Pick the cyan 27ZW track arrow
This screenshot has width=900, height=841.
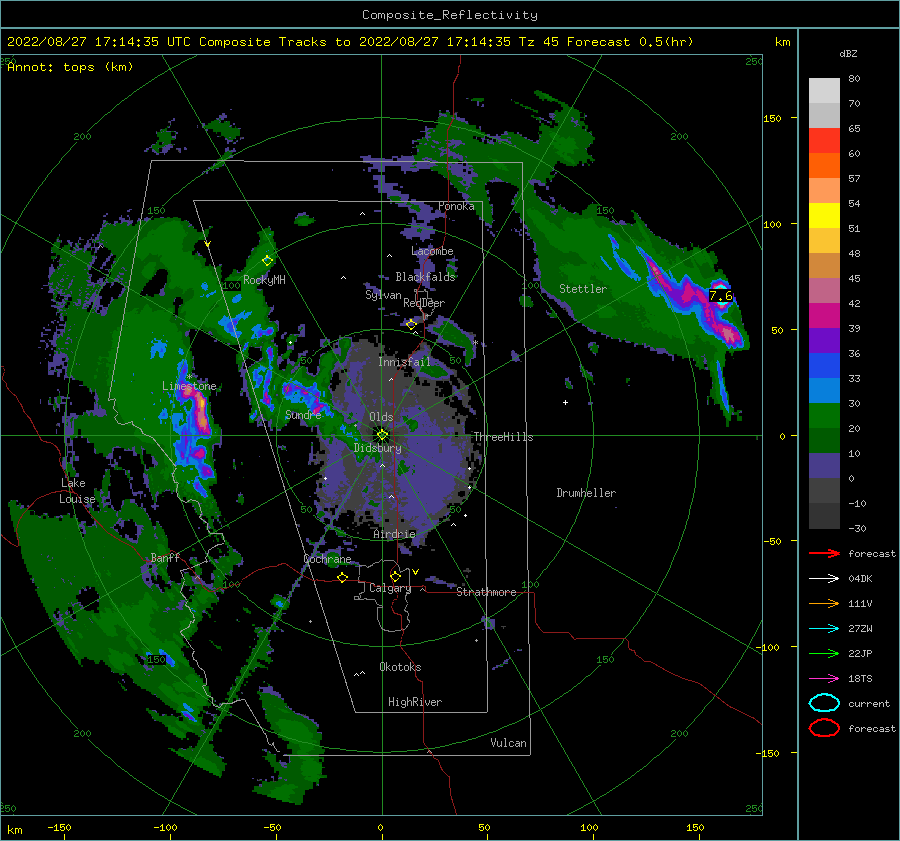pos(824,629)
